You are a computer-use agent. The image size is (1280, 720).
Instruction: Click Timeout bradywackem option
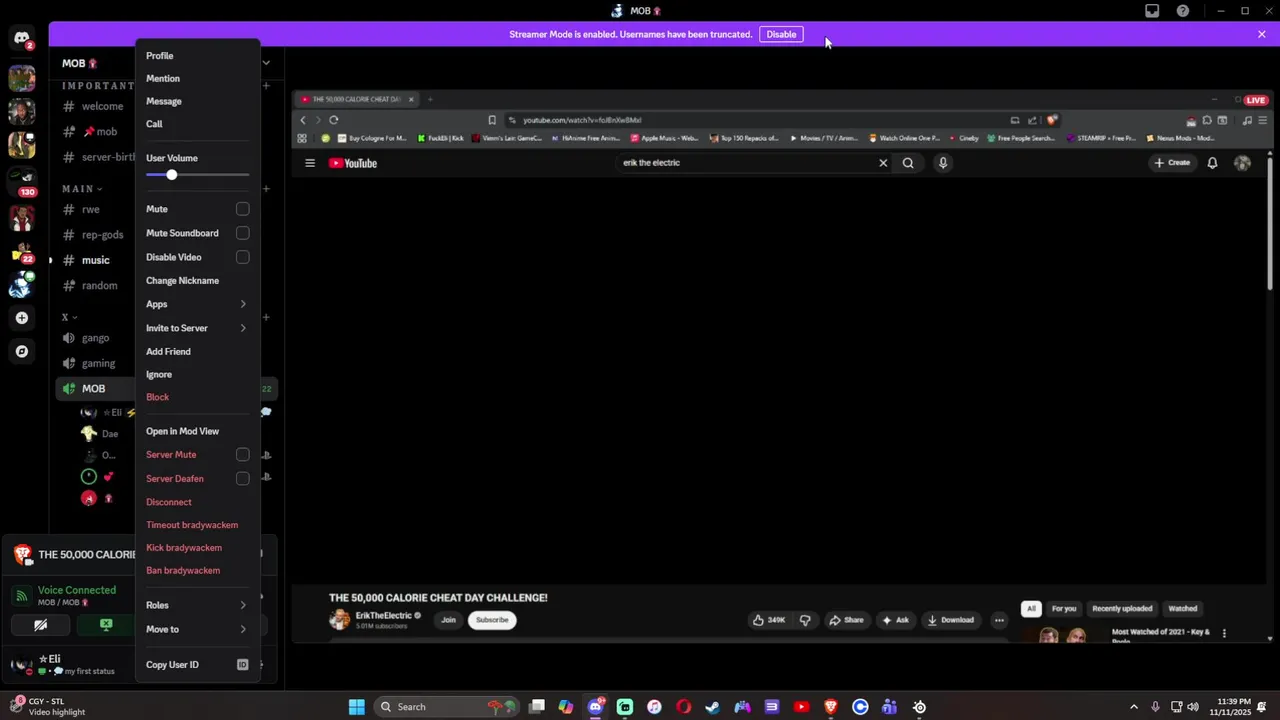pos(192,525)
